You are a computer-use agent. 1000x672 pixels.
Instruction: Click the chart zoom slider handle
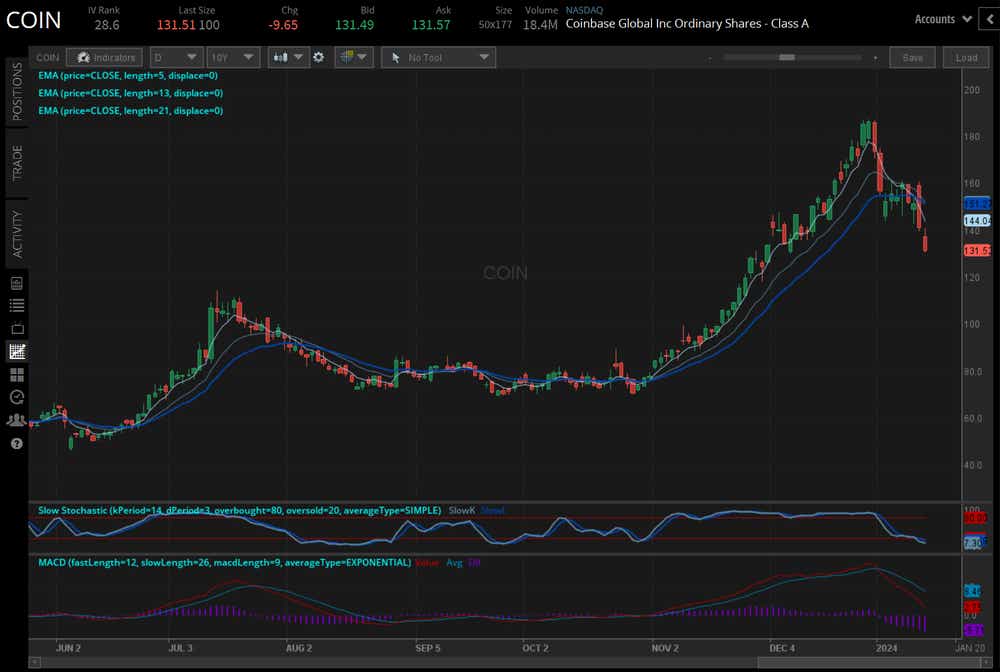pyautogui.click(x=786, y=58)
